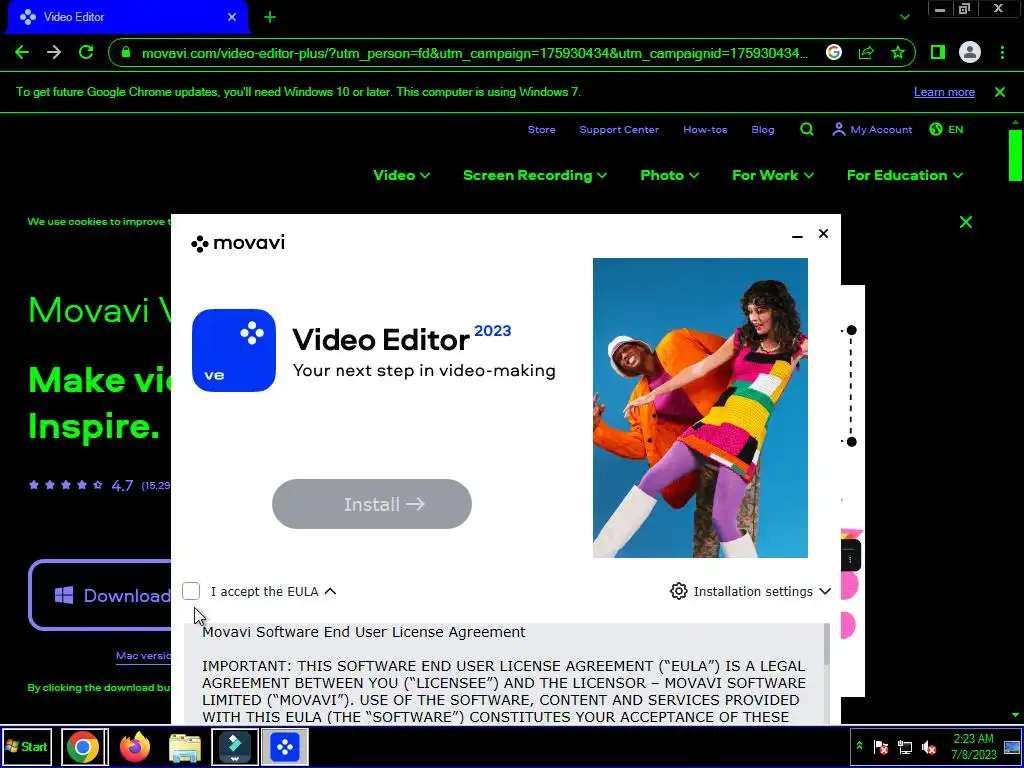Open the Support Center link
Image resolution: width=1024 pixels, height=768 pixels.
619,129
